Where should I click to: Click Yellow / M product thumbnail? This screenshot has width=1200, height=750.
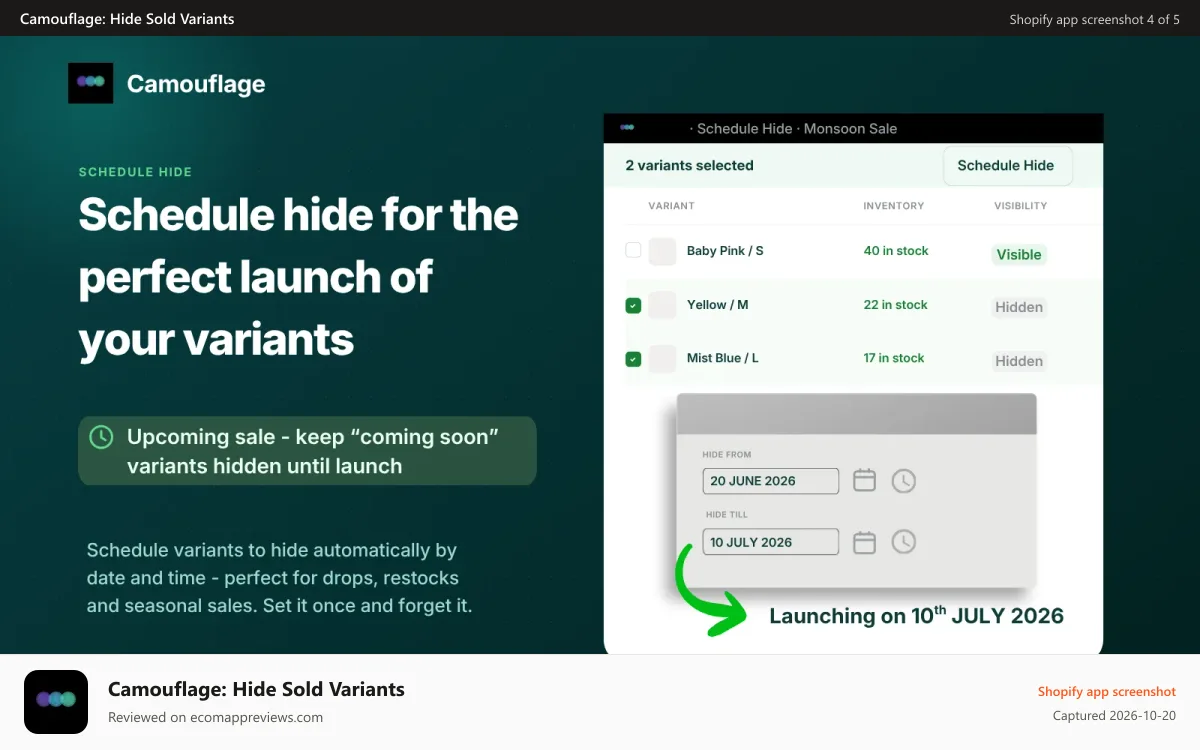pyautogui.click(x=662, y=305)
